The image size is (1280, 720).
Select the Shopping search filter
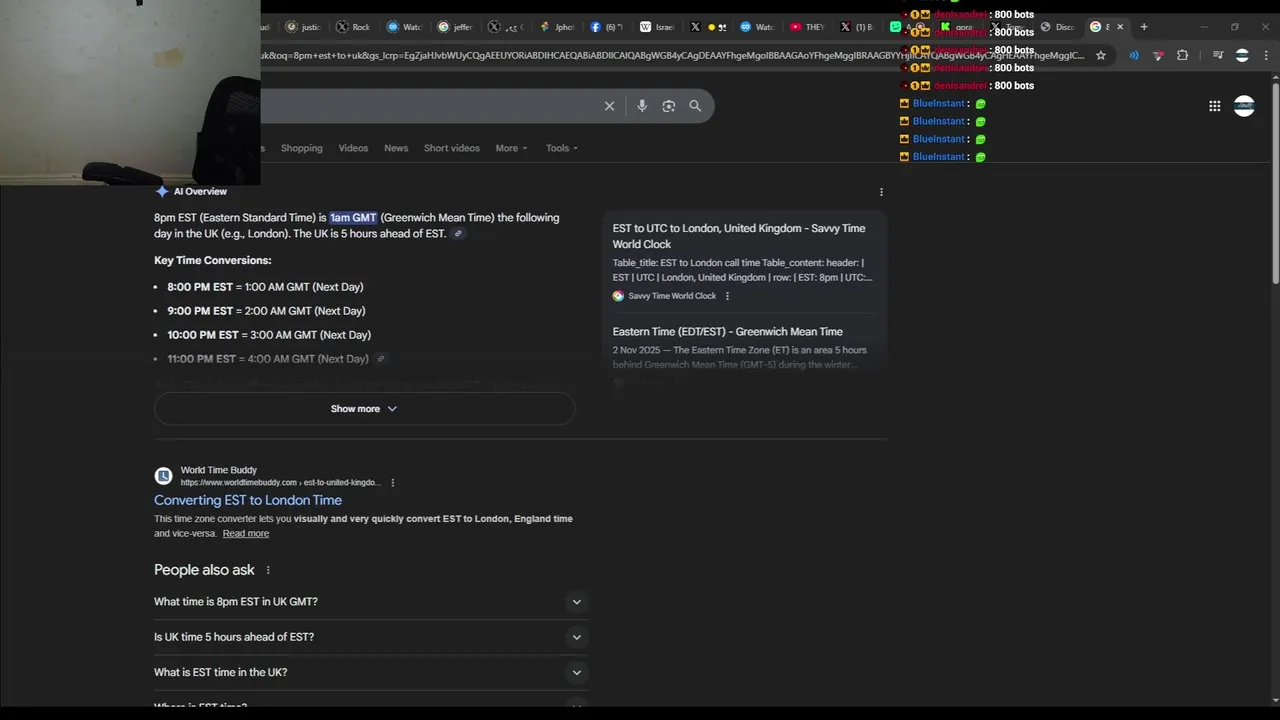(301, 148)
